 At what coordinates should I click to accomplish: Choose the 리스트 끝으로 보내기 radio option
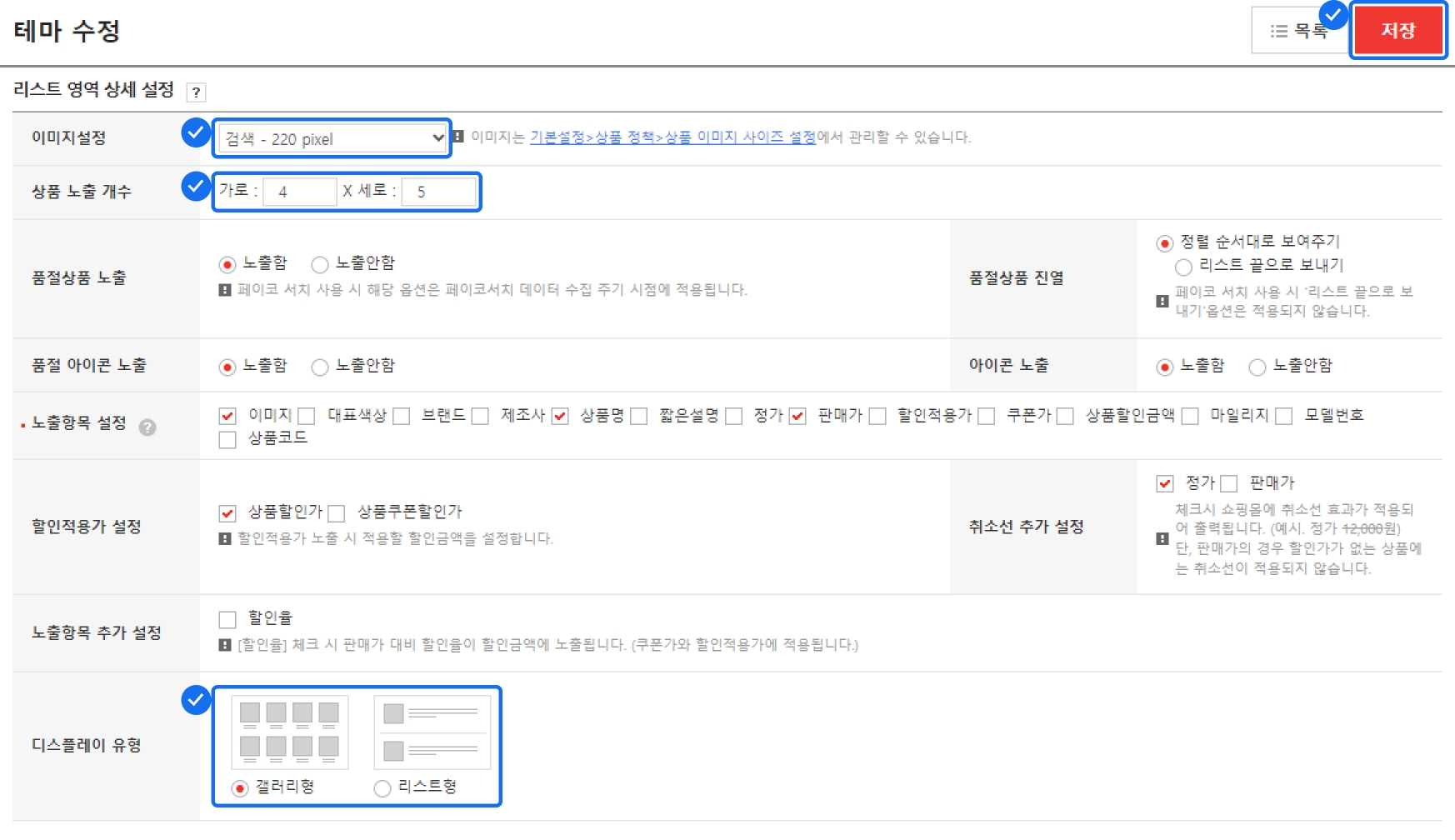pyautogui.click(x=1183, y=267)
